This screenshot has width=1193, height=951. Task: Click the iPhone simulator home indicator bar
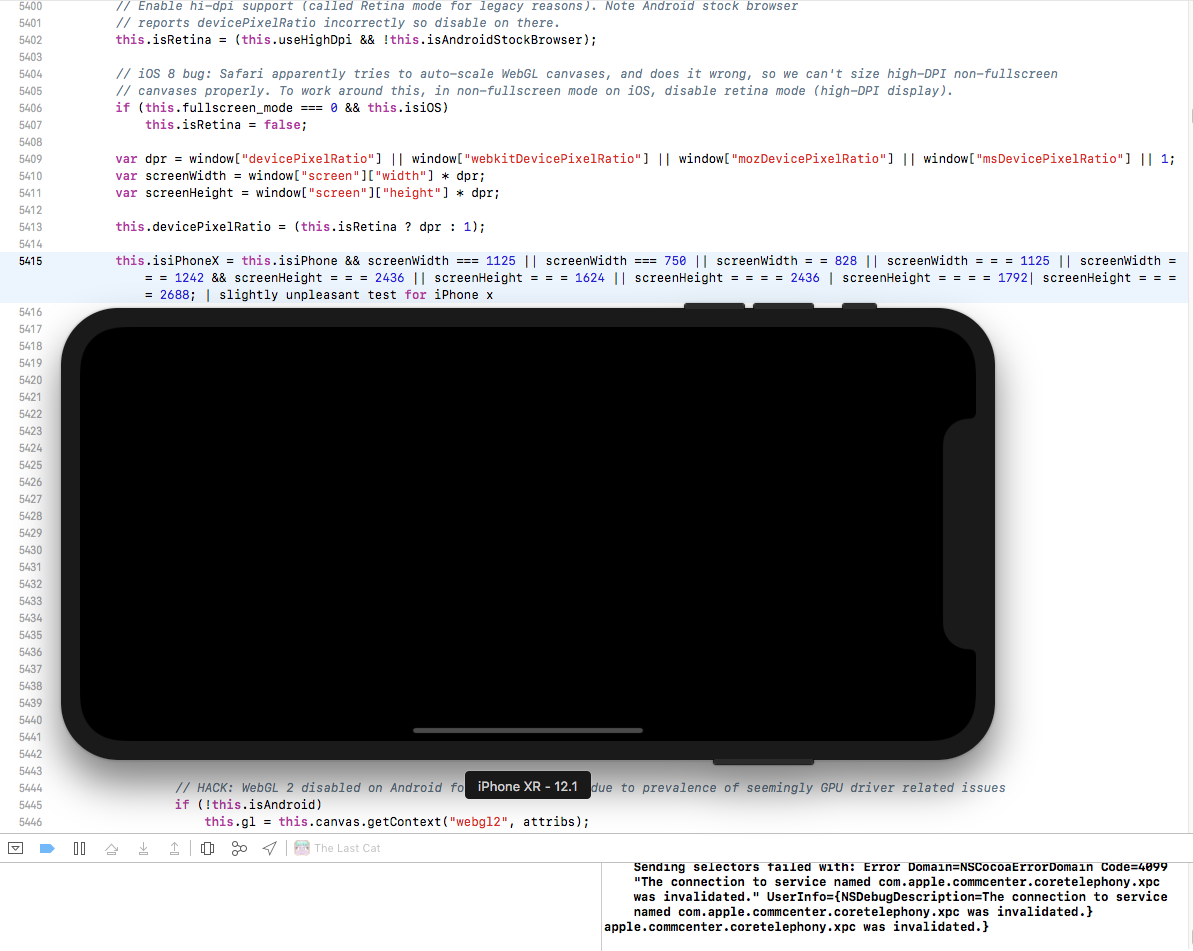pyautogui.click(x=528, y=730)
